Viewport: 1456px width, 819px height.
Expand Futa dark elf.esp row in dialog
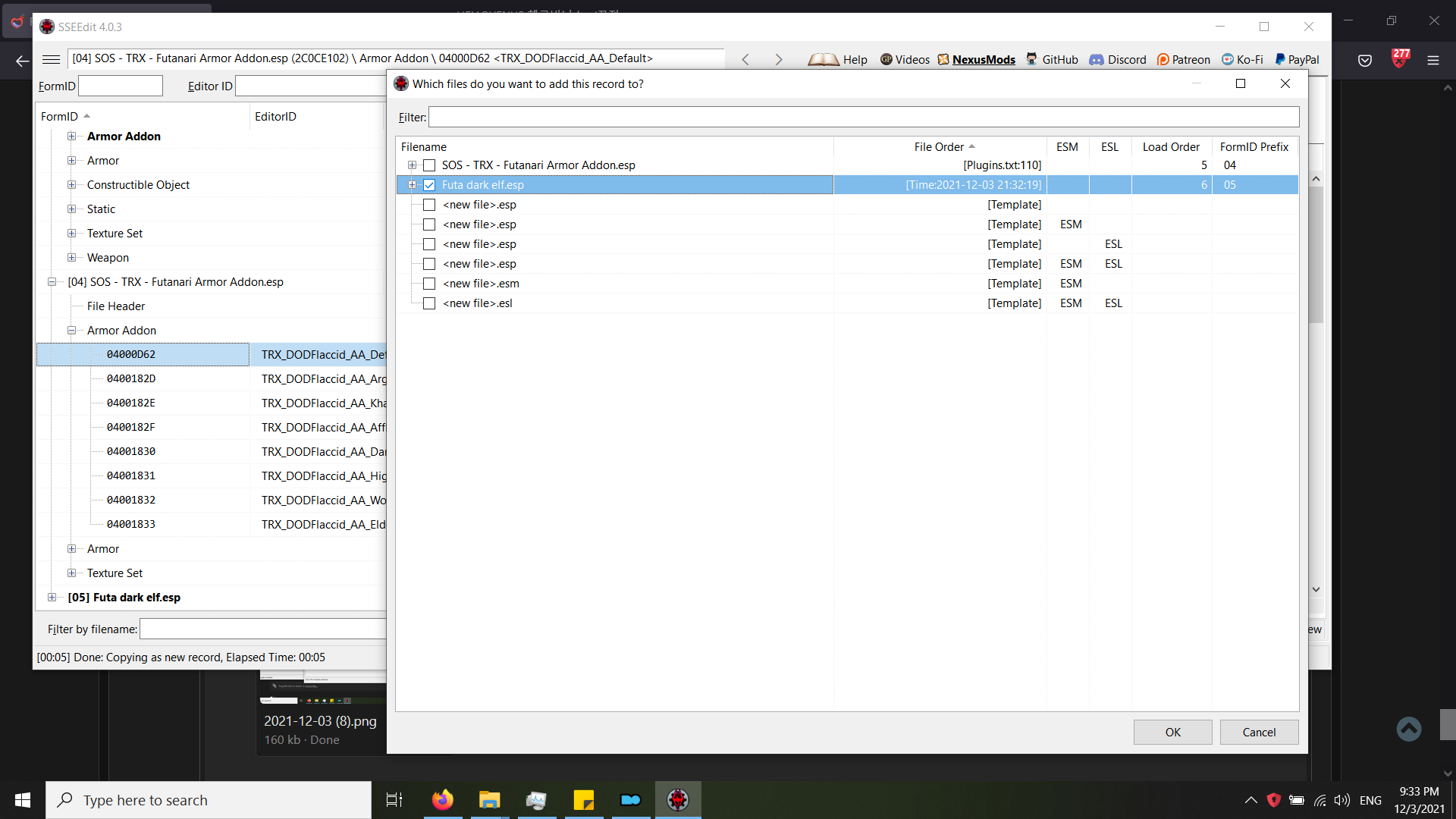[x=412, y=185]
